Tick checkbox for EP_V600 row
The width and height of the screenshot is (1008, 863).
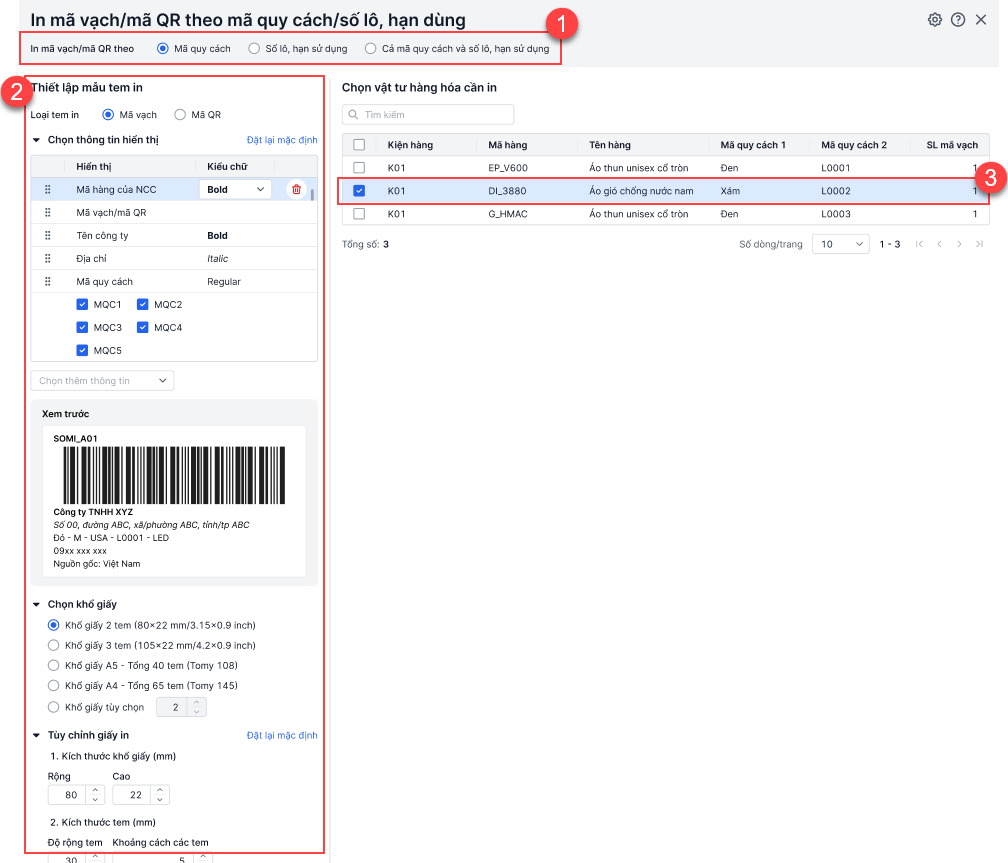359,168
